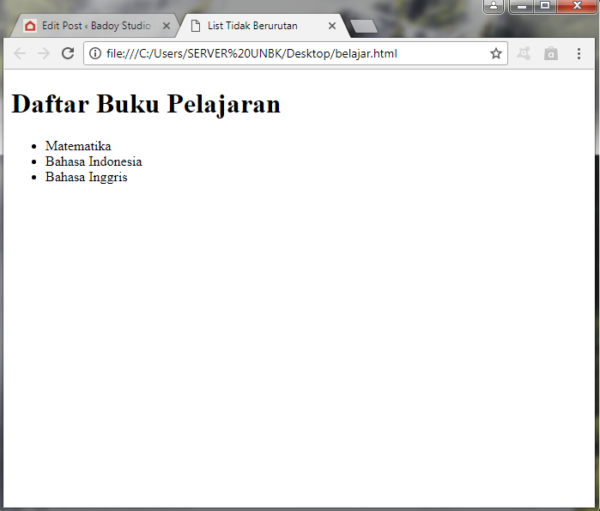Viewport: 600px width, 511px height.
Task: Click the browser forward arrow
Action: pyautogui.click(x=44, y=53)
